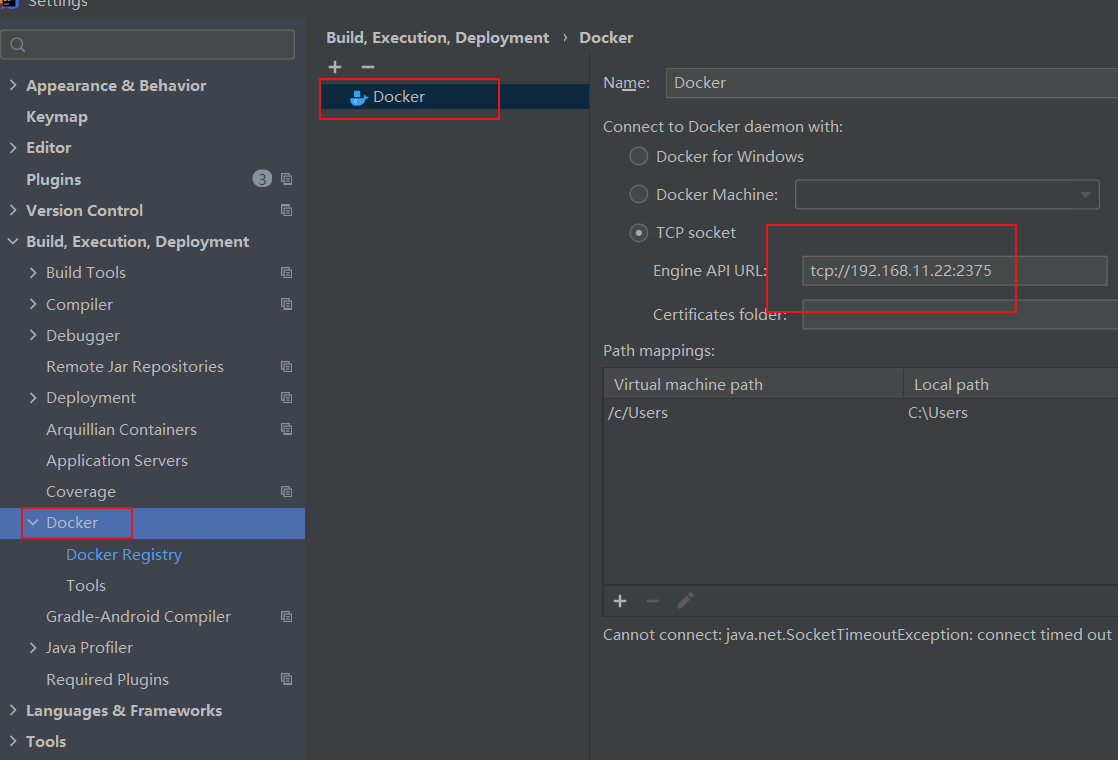Collapse the Build, Execution, Deployment section
Image resolution: width=1118 pixels, height=760 pixels.
[13, 241]
